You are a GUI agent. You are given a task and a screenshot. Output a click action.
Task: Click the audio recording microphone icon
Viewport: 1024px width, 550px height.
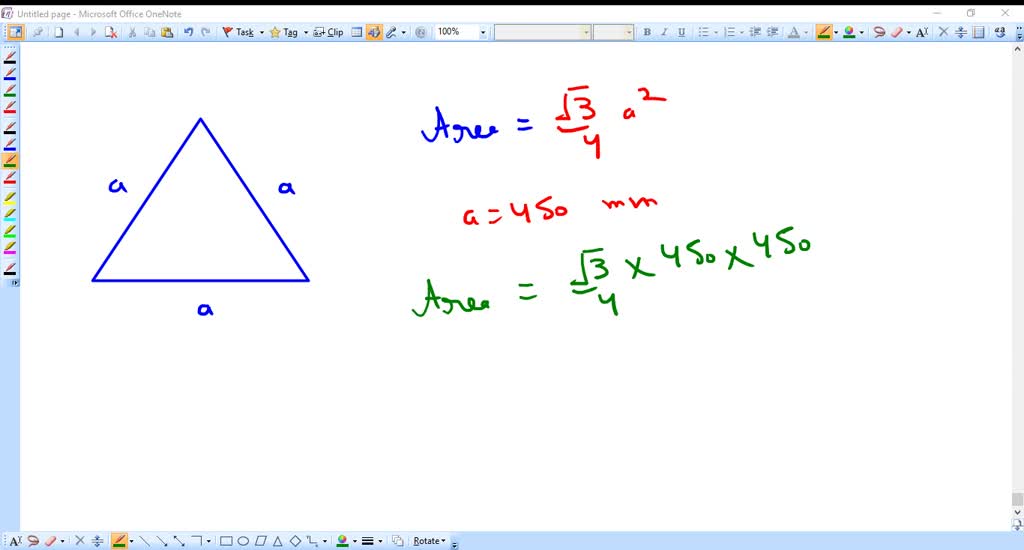pyautogui.click(x=391, y=32)
